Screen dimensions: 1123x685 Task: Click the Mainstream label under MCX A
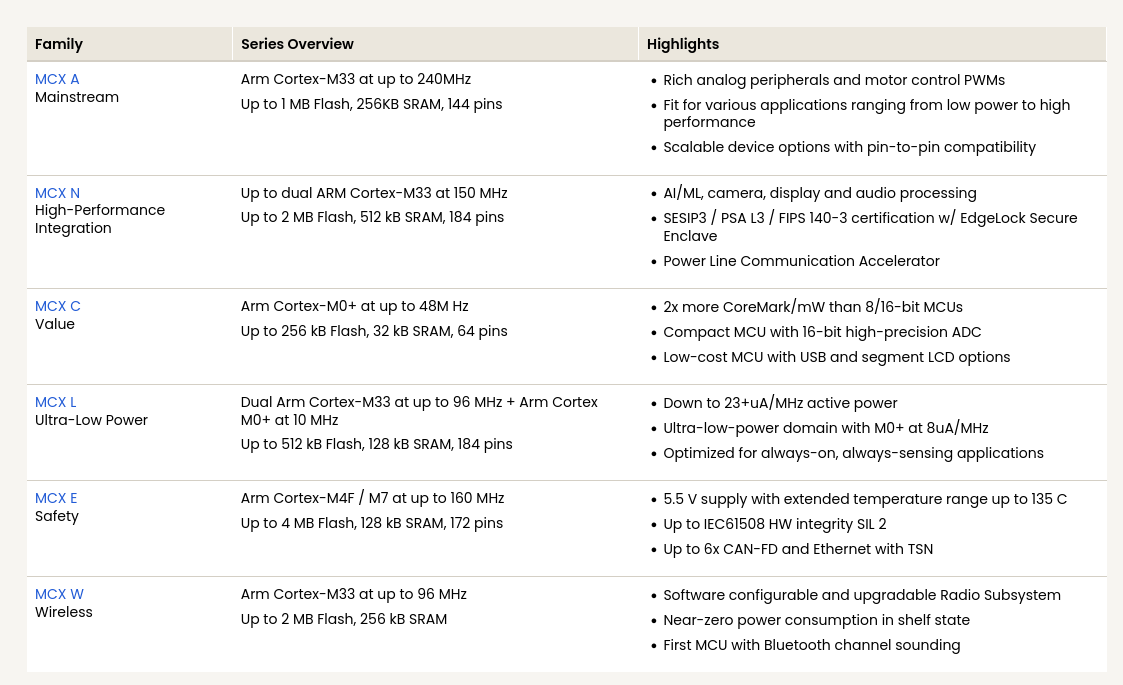pyautogui.click(x=77, y=98)
